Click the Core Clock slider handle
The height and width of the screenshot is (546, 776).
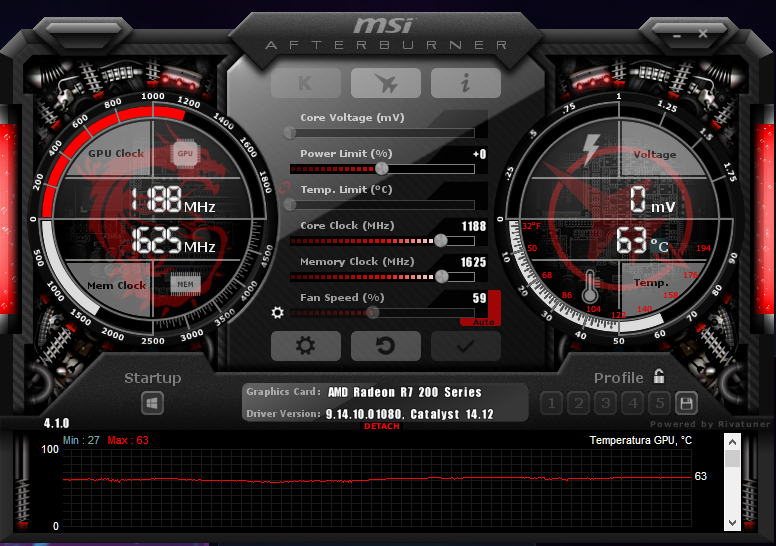tap(440, 241)
